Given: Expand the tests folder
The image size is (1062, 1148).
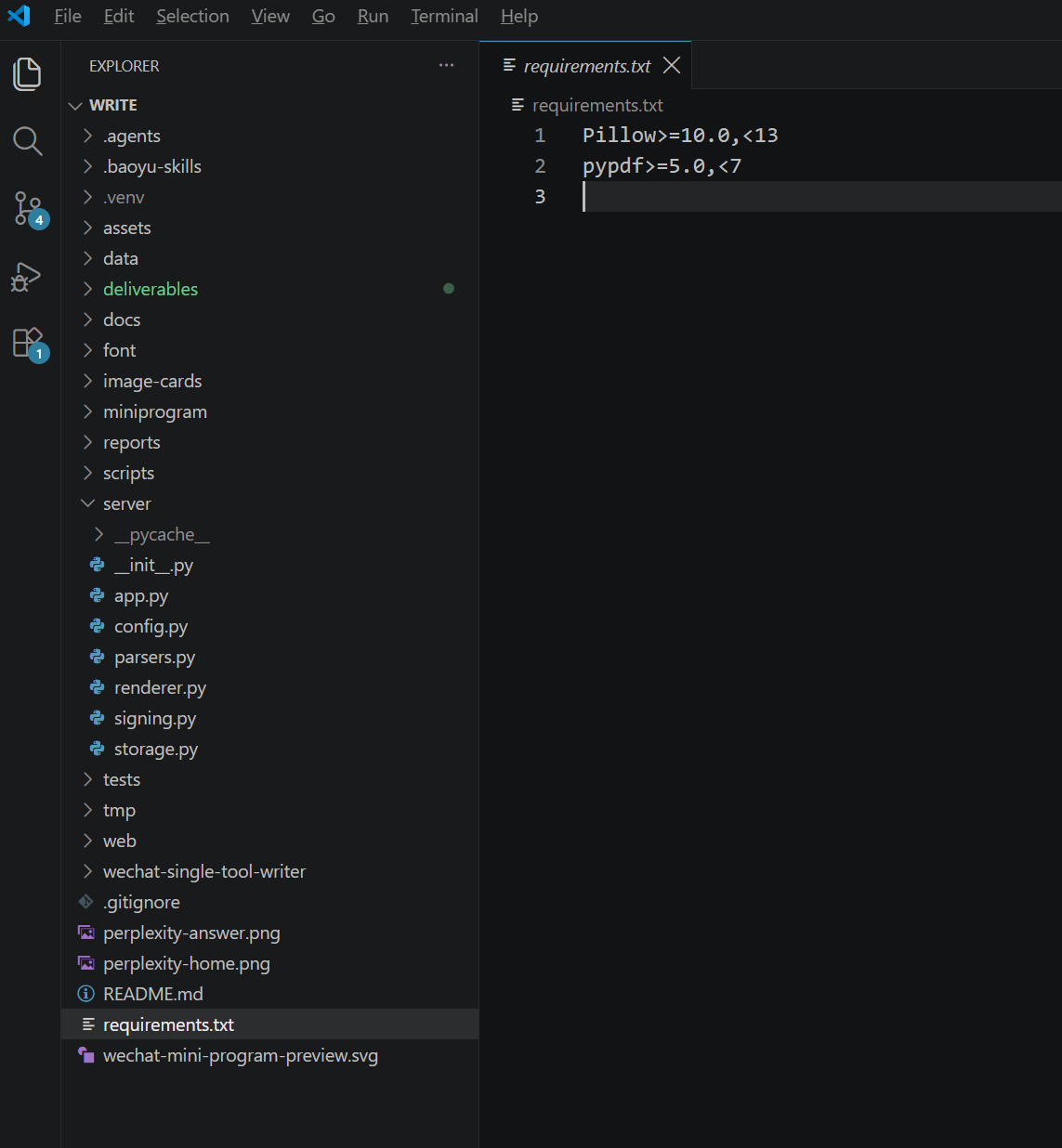Looking at the screenshot, I should pyautogui.click(x=269, y=779).
